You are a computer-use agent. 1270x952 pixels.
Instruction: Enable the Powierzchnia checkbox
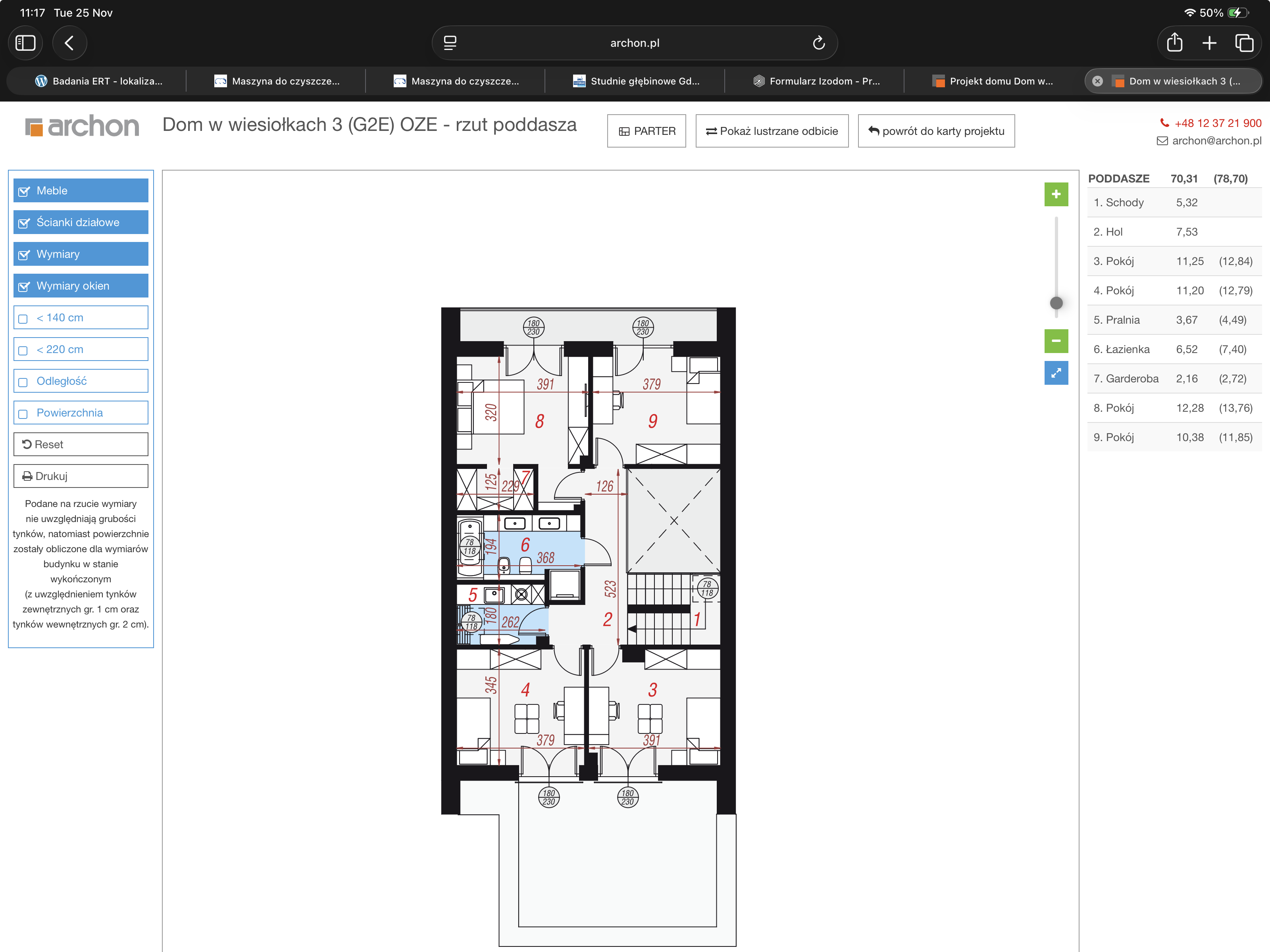tap(23, 414)
